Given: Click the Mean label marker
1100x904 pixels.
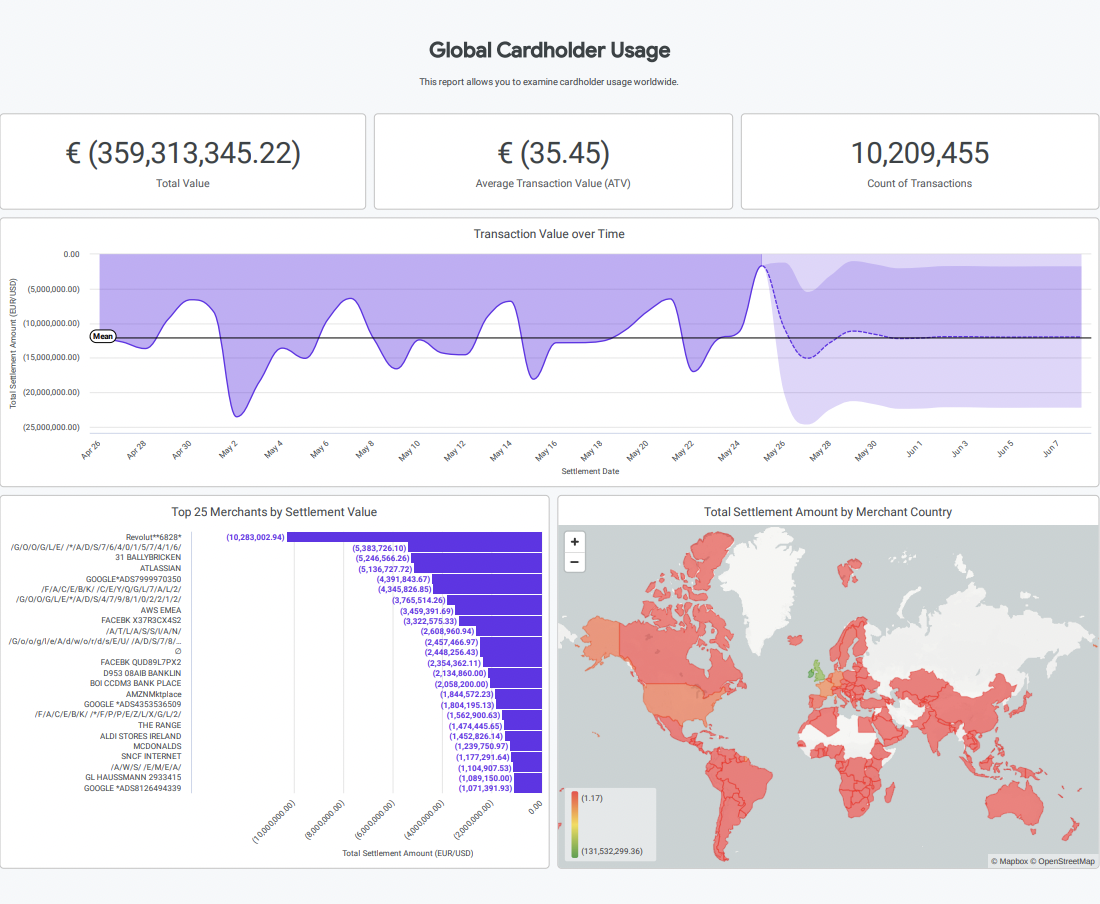Looking at the screenshot, I should (x=103, y=336).
